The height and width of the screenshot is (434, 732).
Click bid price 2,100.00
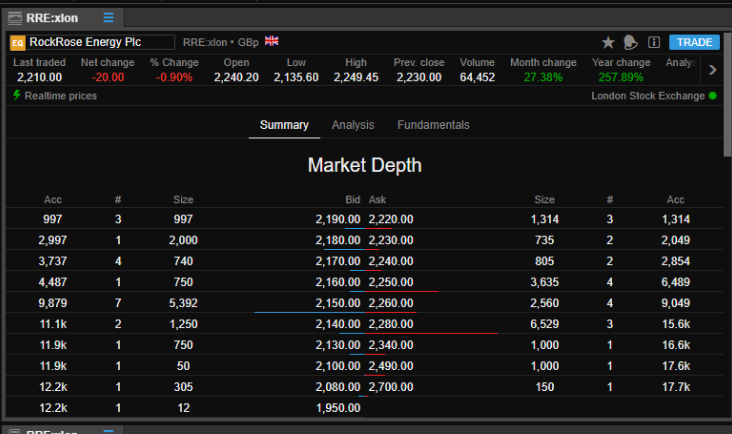tap(338, 366)
